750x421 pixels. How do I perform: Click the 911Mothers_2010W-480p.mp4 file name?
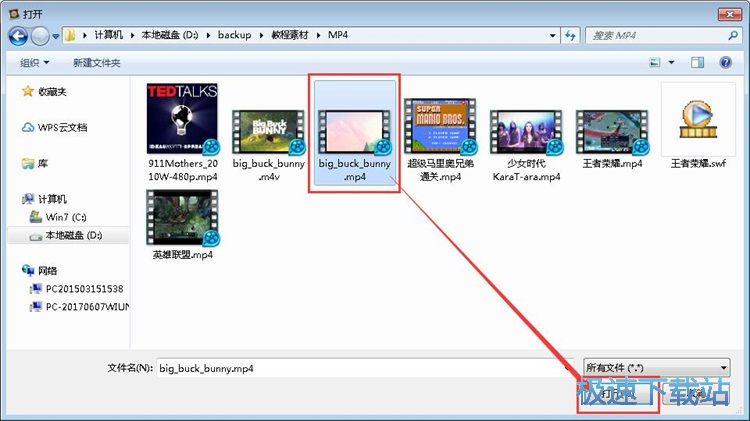point(183,170)
